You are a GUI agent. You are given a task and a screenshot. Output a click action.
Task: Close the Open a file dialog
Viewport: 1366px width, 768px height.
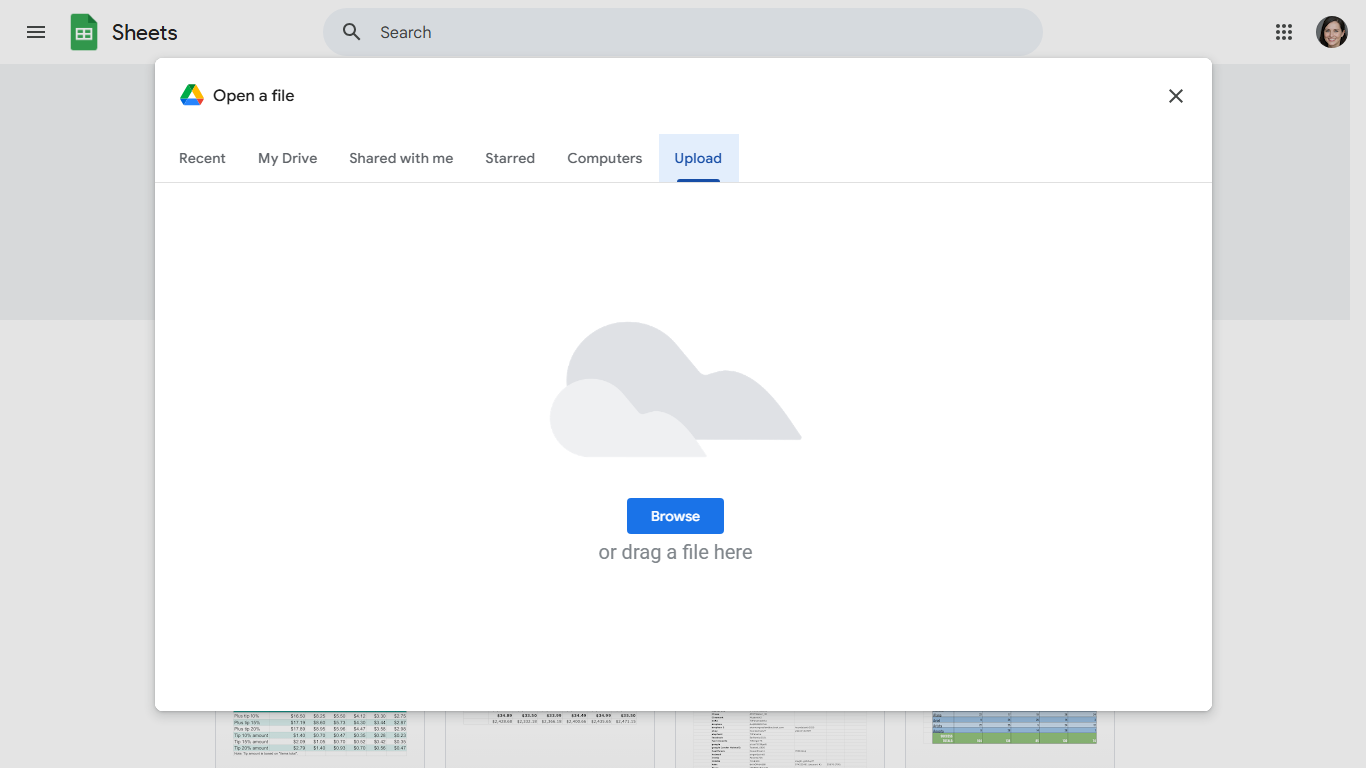click(x=1176, y=95)
